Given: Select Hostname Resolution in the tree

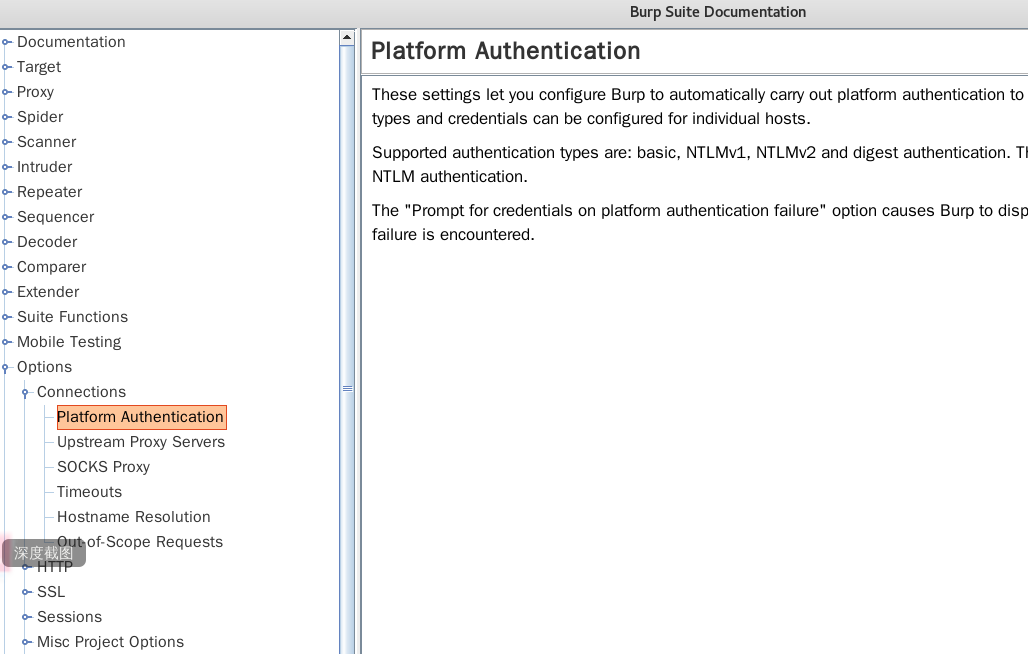Looking at the screenshot, I should [133, 517].
